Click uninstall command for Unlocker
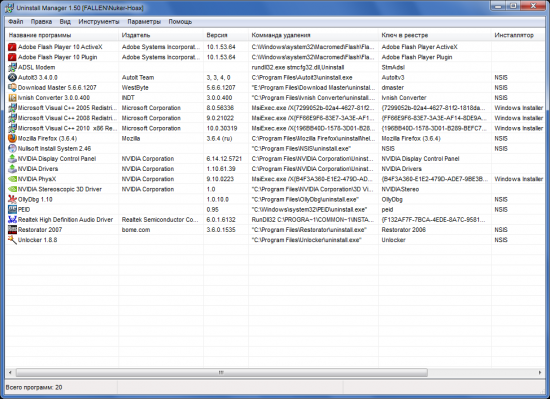The height and width of the screenshot is (399, 550). pos(306,240)
